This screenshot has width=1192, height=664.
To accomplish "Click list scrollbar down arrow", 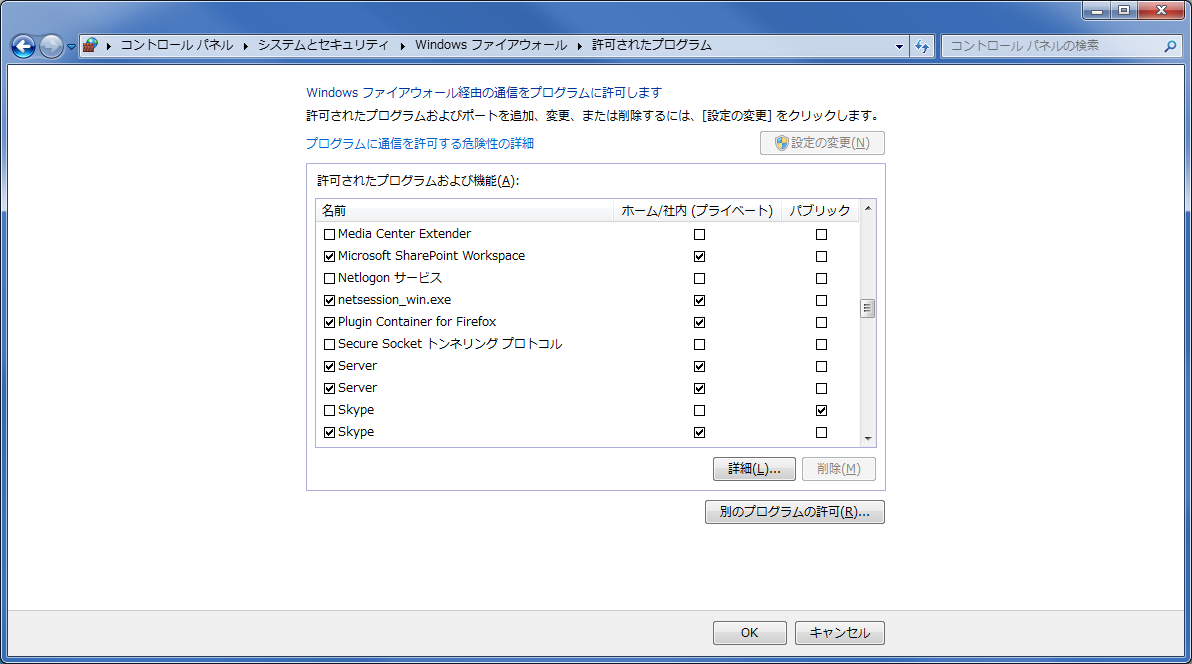I will (867, 439).
